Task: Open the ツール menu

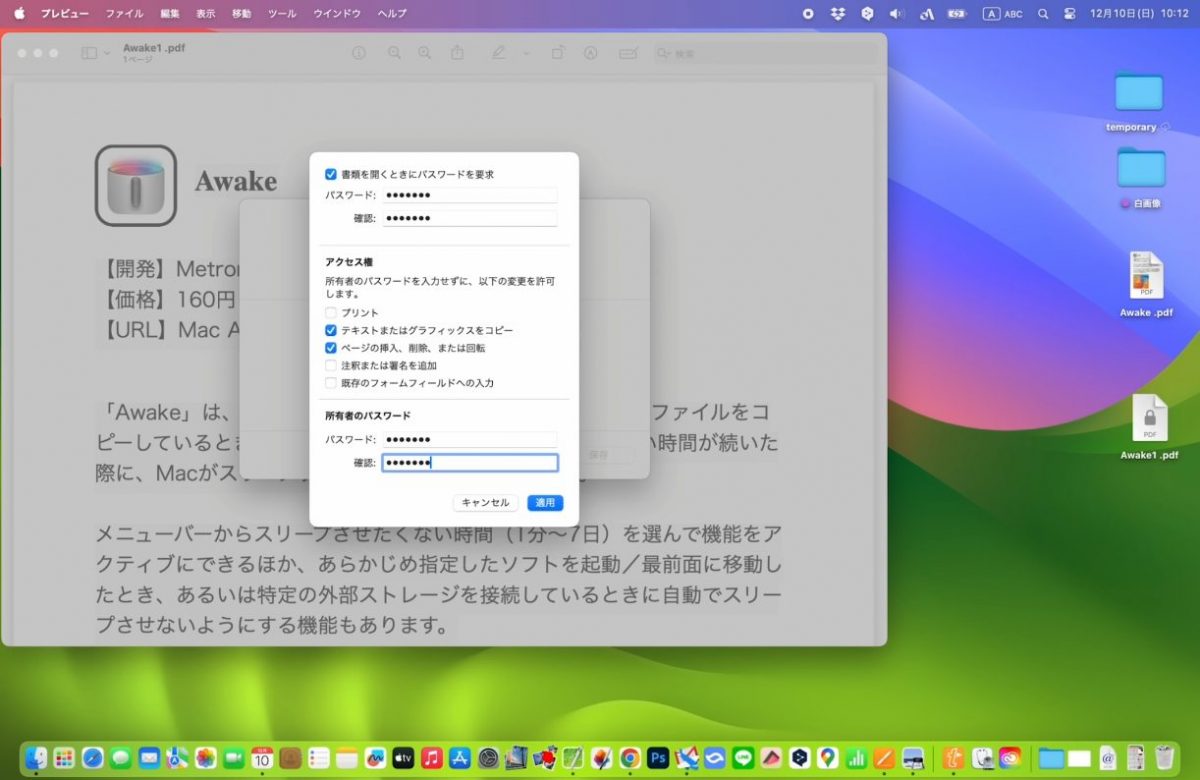Action: [282, 14]
